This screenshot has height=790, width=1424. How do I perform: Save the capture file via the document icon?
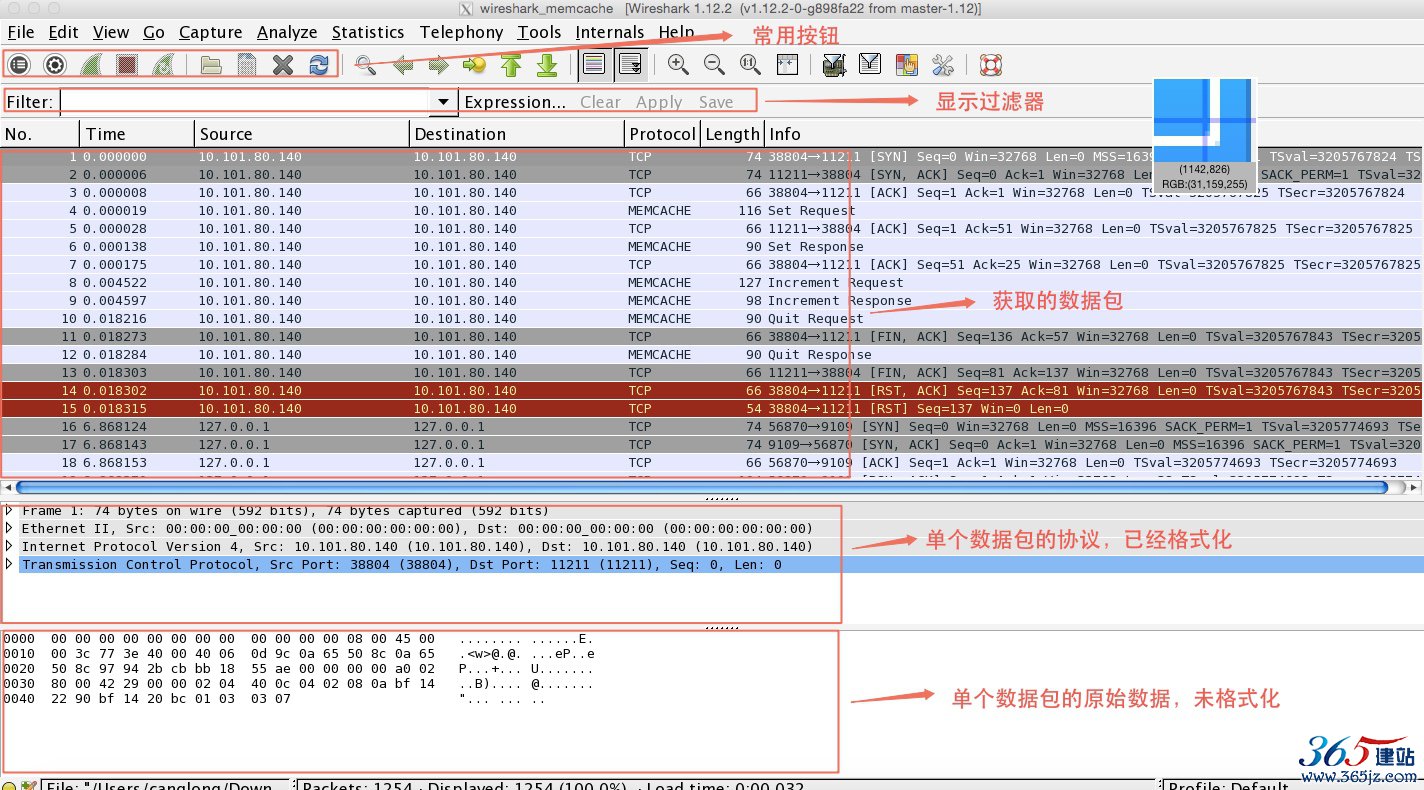coord(247,65)
